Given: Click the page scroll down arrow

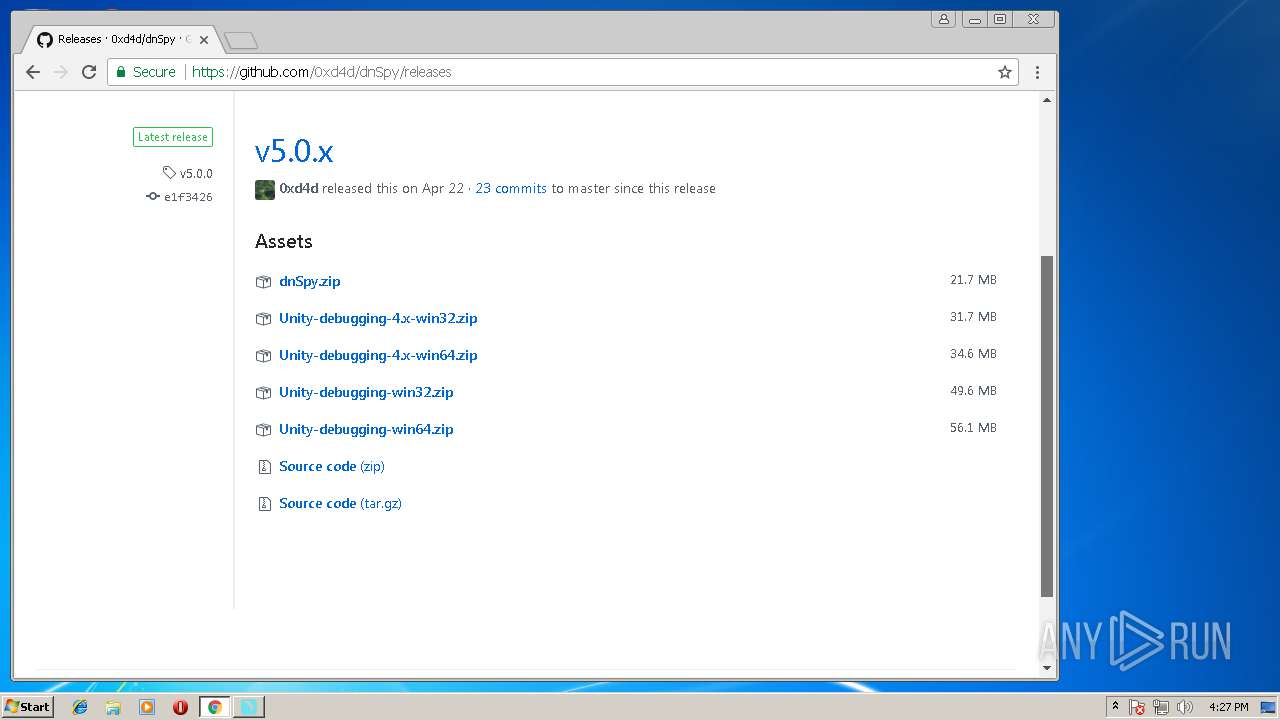Looking at the screenshot, I should [x=1047, y=668].
